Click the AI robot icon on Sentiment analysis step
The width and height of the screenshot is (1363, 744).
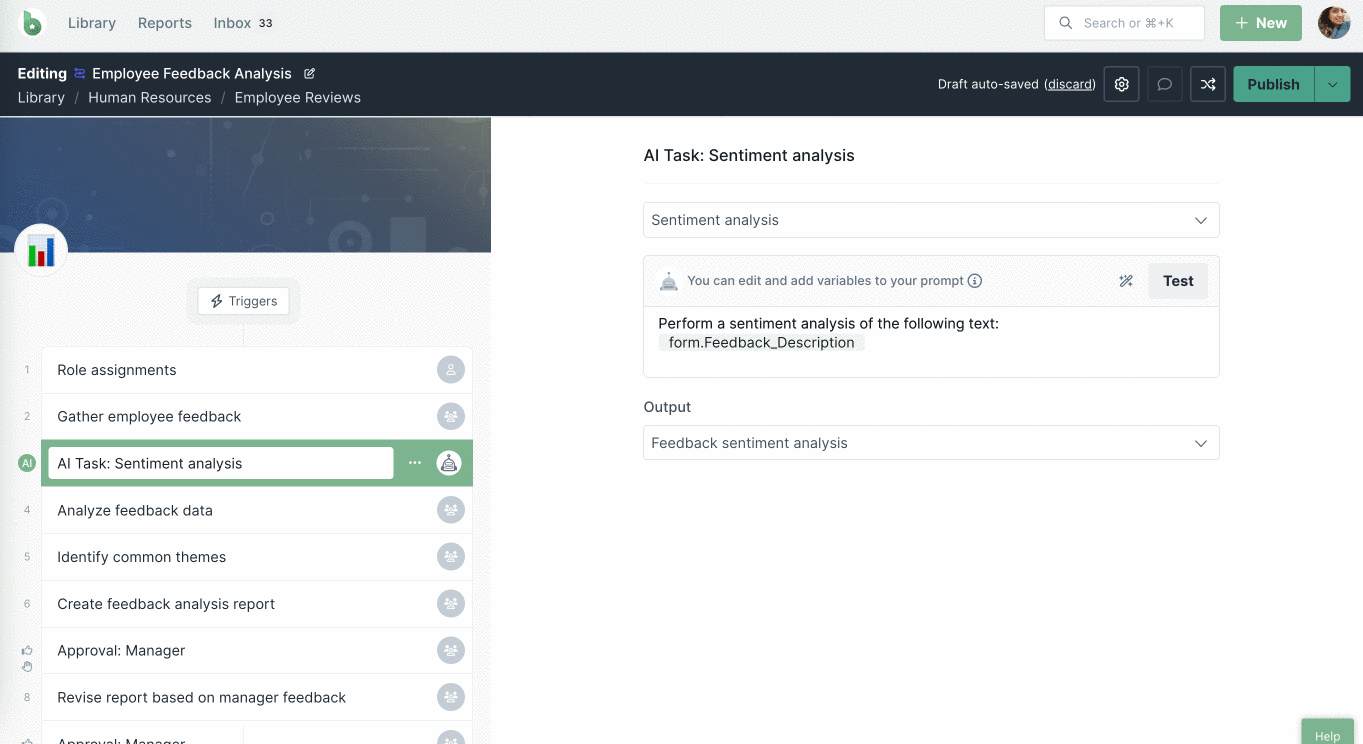click(x=449, y=463)
